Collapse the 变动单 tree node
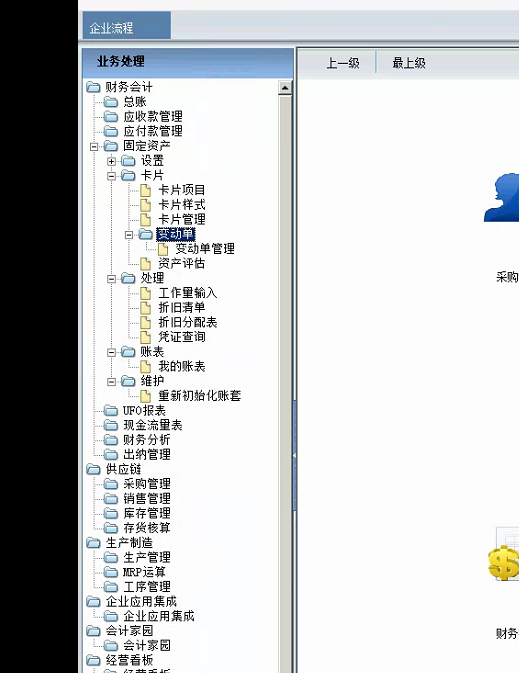This screenshot has width=519, height=673. click(129, 235)
